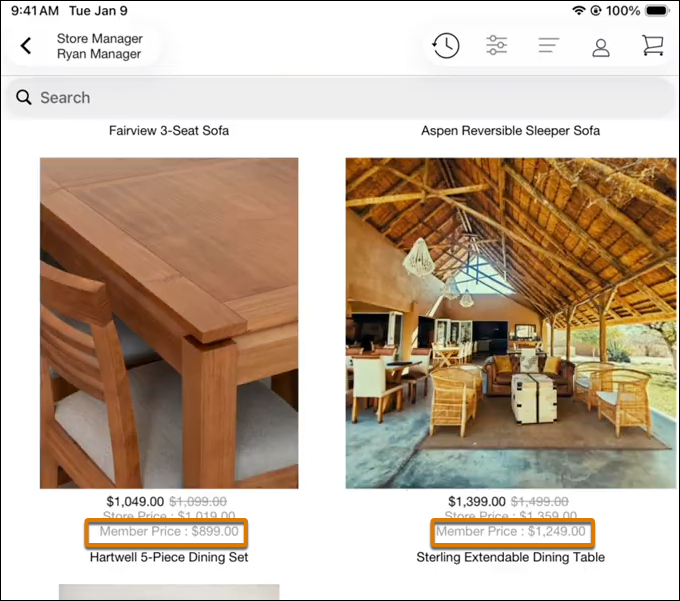Open the order history clock icon
Screen dimensions: 680x601
[446, 46]
